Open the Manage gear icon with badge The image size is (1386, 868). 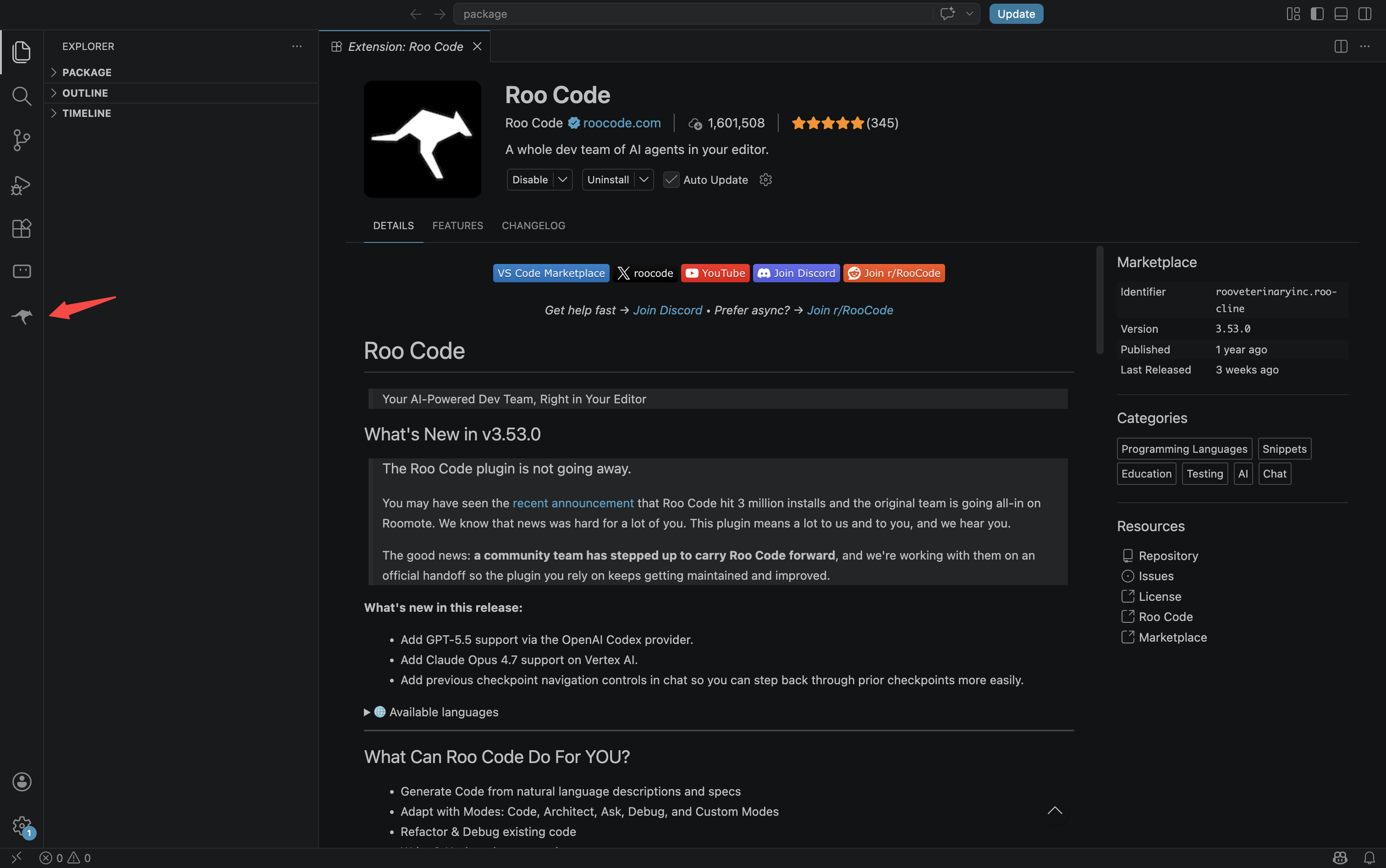click(x=23, y=827)
